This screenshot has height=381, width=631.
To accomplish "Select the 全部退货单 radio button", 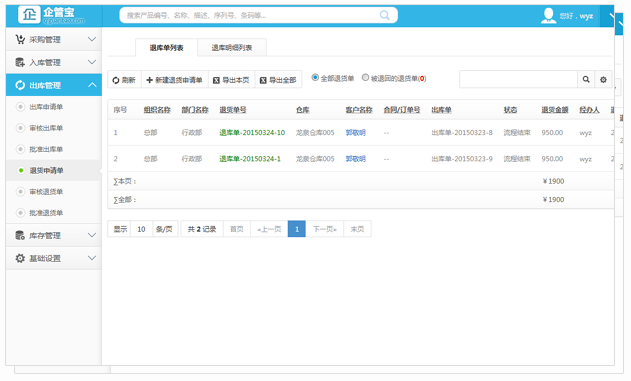I will [315, 77].
